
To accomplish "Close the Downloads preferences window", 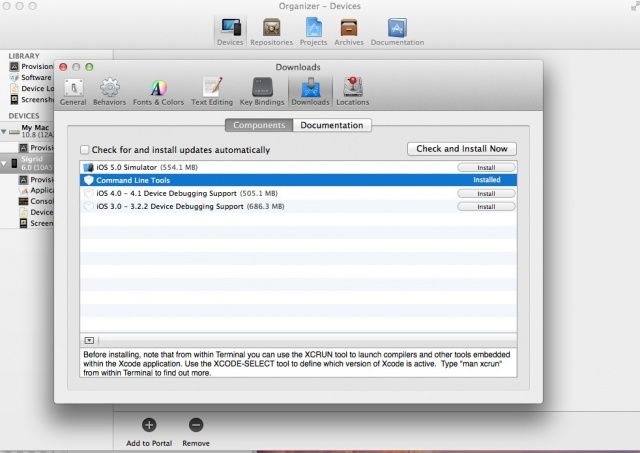I will 63,67.
